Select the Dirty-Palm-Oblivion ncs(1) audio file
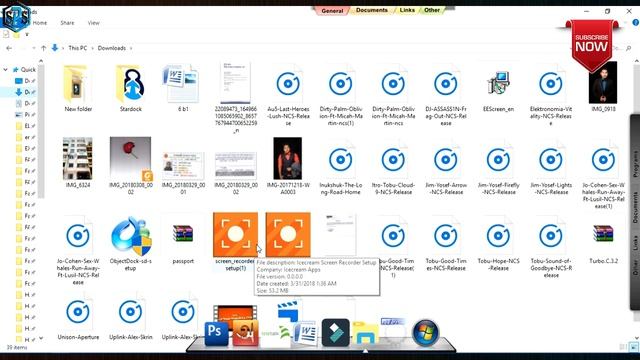 click(x=341, y=95)
